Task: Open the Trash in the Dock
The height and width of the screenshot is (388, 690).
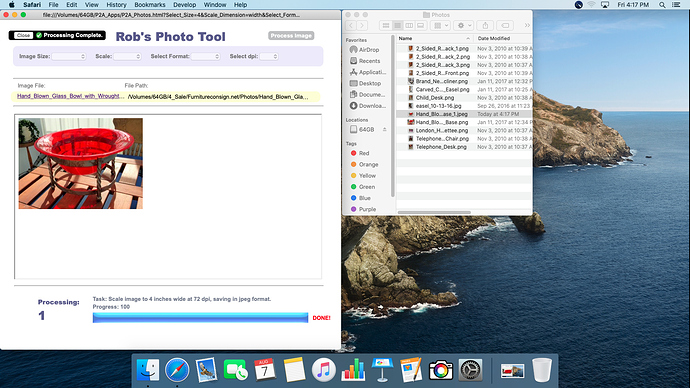Action: (x=541, y=370)
